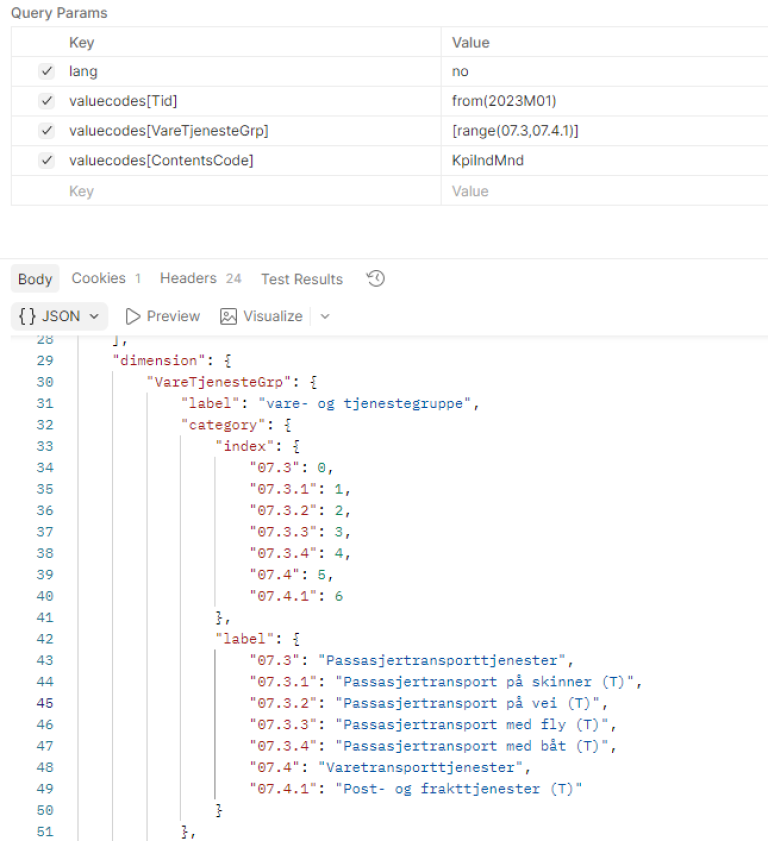Viewport: 768px width, 841px height.
Task: Disable the valuecodes[Tid] parameter checkbox
Action: coord(46,101)
